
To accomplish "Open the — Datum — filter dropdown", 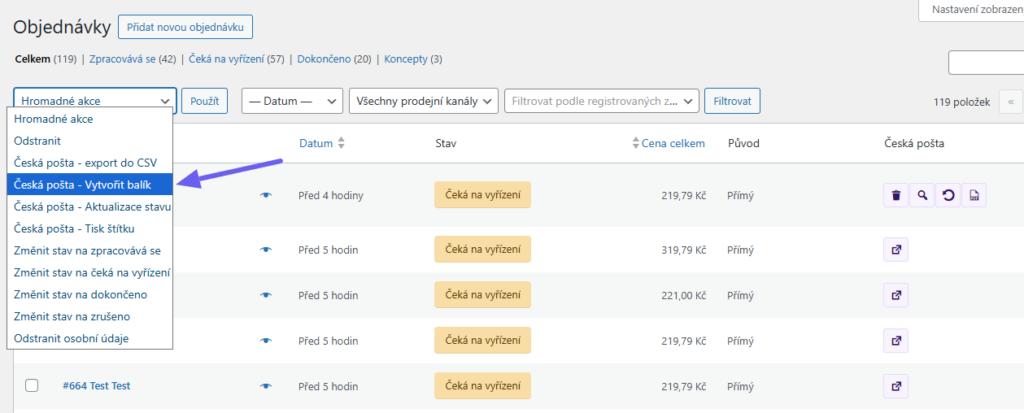I will [292, 101].
